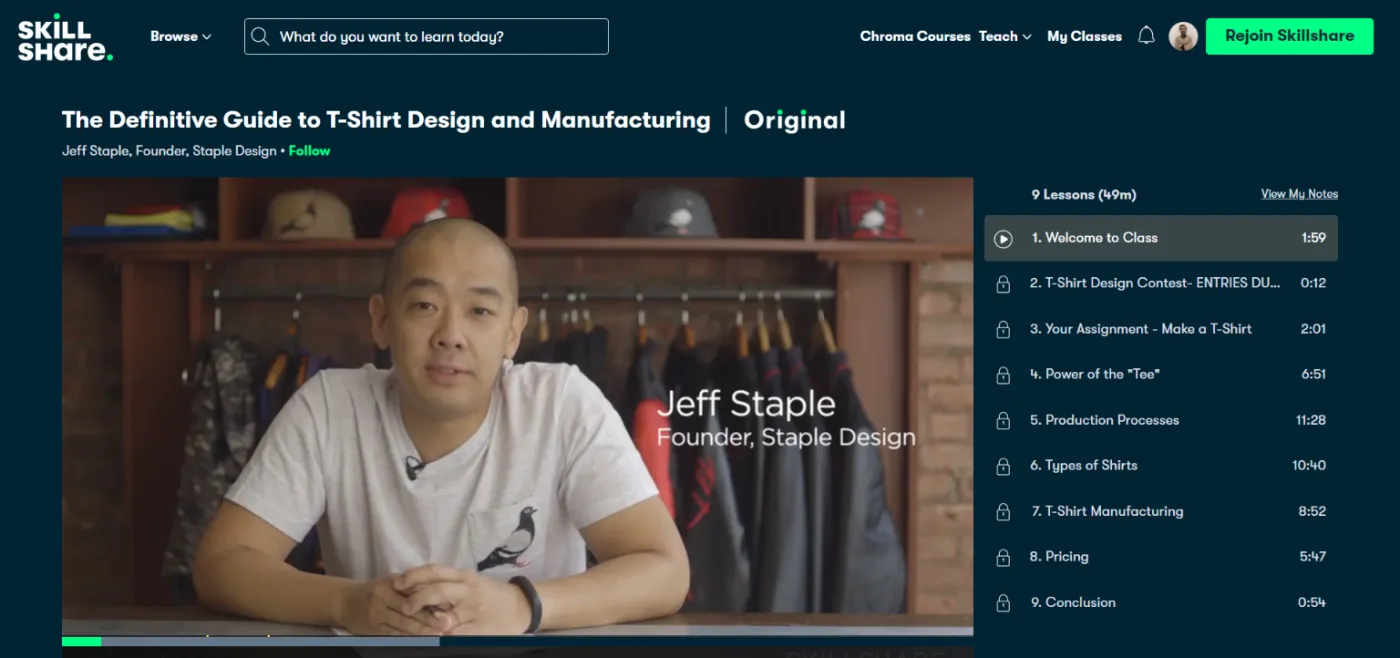Select lesson 5 Production Processes
The image size is (1400, 658).
(x=1161, y=420)
